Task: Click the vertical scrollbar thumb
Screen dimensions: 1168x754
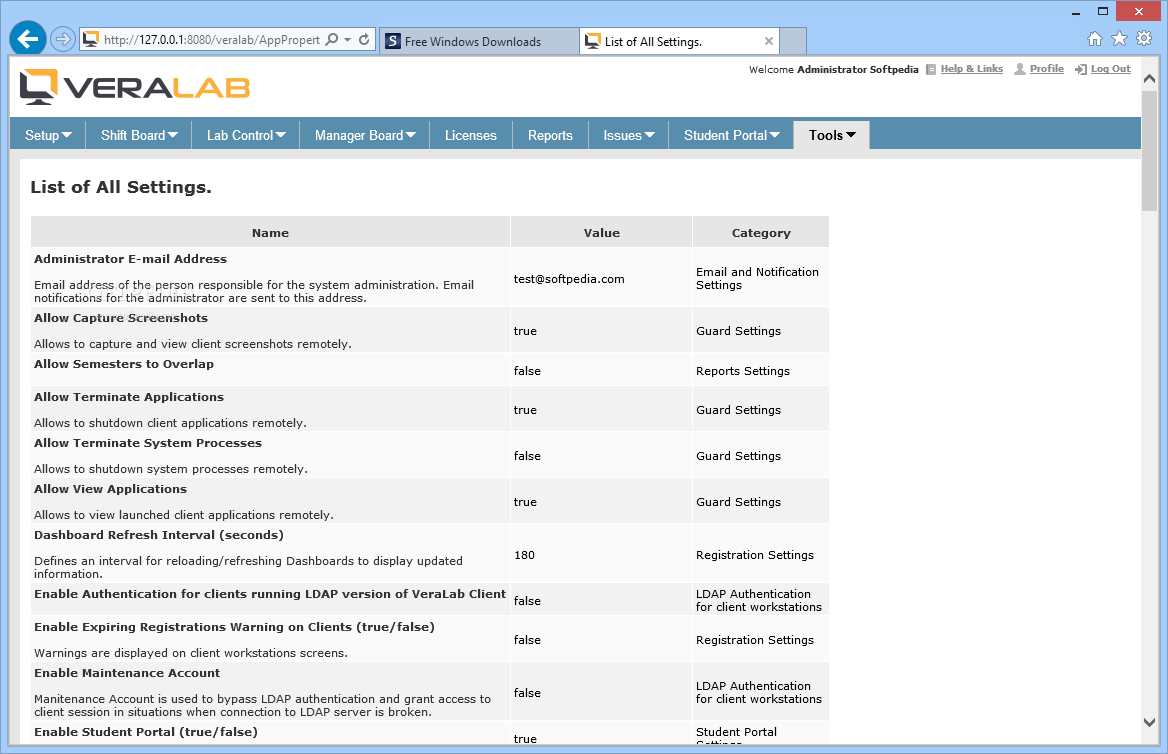Action: [1149, 151]
